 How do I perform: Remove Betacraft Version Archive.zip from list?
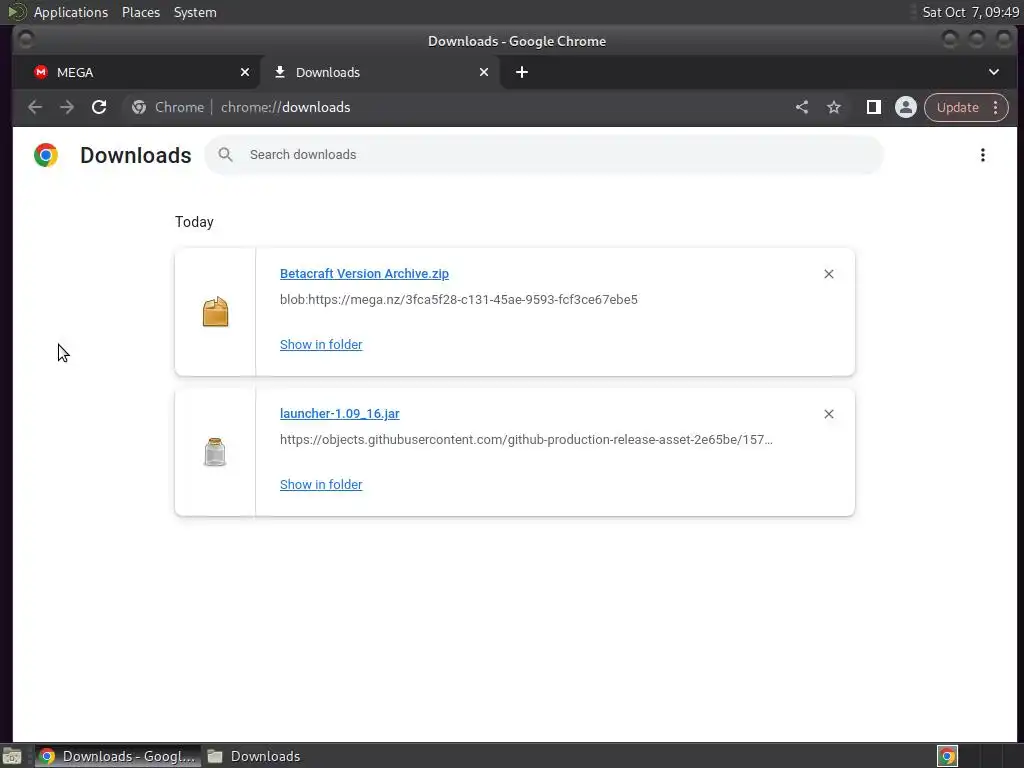pyautogui.click(x=829, y=274)
